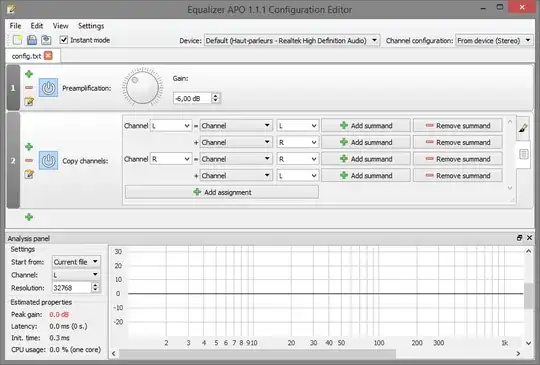Open the View menu
This screenshot has width=540, height=365.
tap(61, 26)
